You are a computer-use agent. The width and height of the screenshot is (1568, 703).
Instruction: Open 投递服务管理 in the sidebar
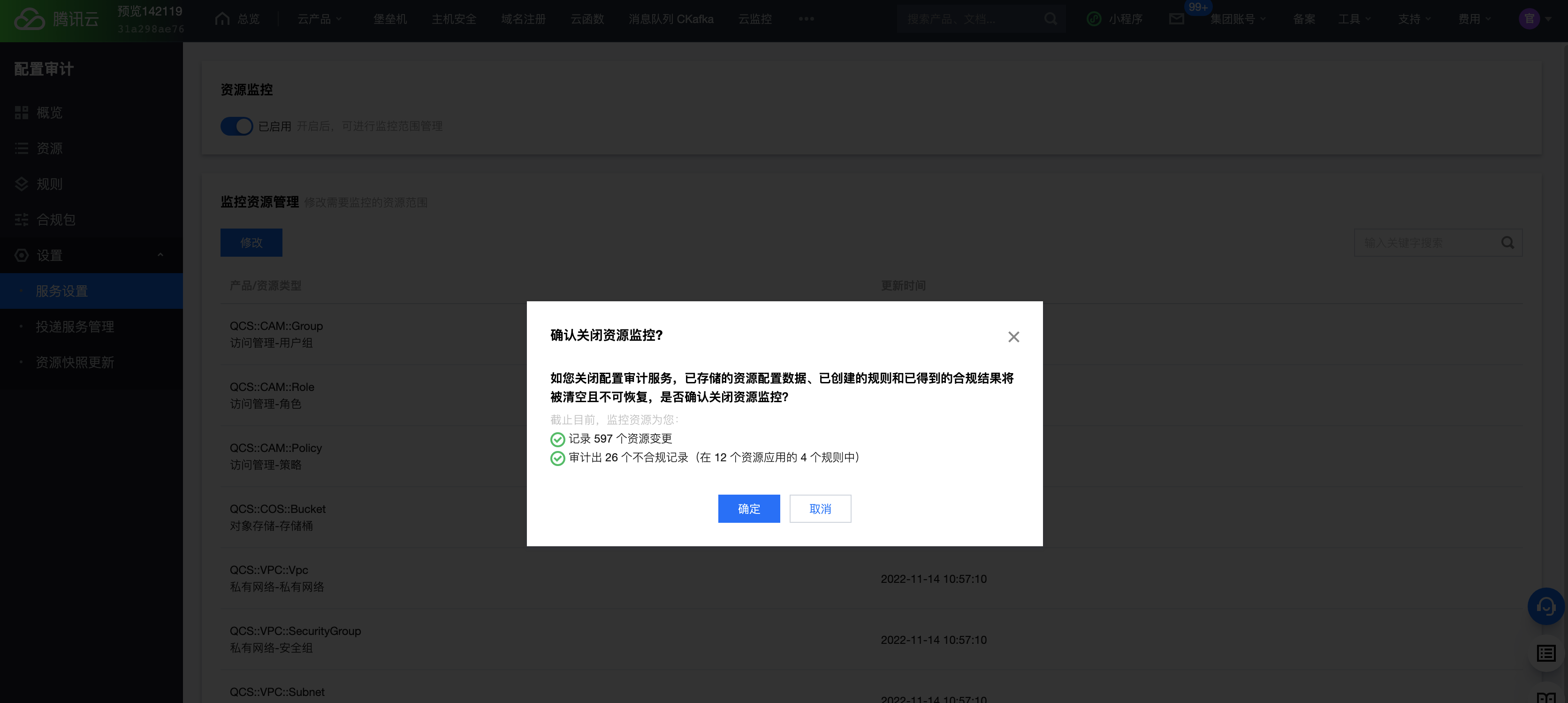[75, 327]
